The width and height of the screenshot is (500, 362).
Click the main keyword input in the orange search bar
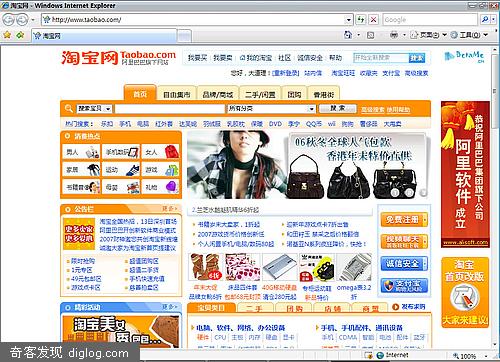[x=170, y=109]
